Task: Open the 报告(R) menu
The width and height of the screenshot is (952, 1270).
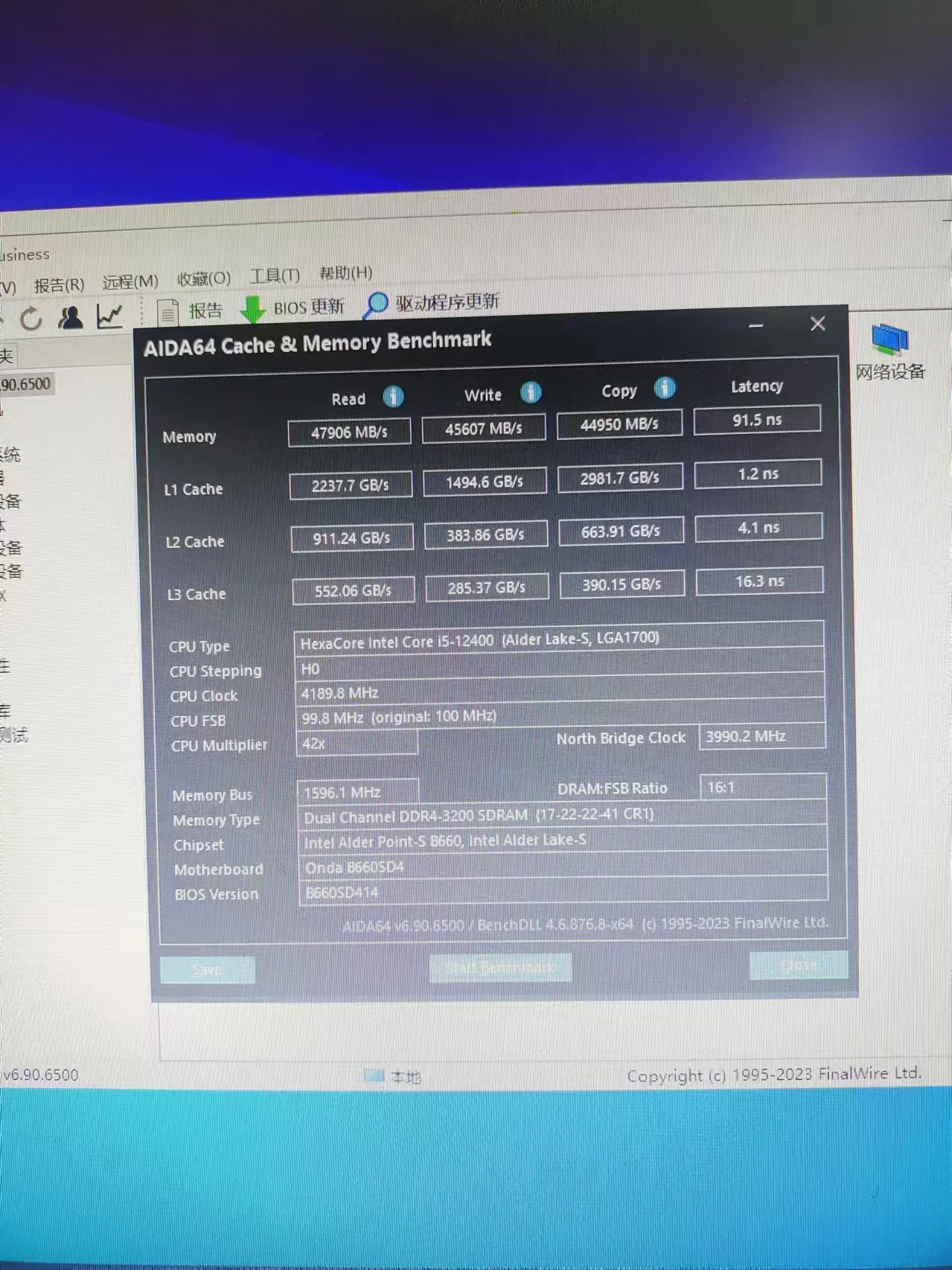Action: [x=59, y=284]
